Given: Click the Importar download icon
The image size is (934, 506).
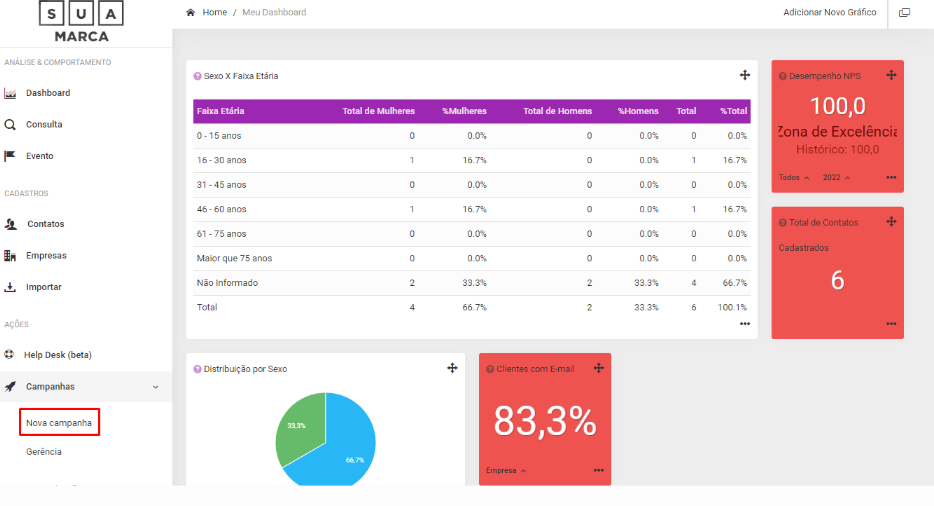Looking at the screenshot, I should point(10,287).
